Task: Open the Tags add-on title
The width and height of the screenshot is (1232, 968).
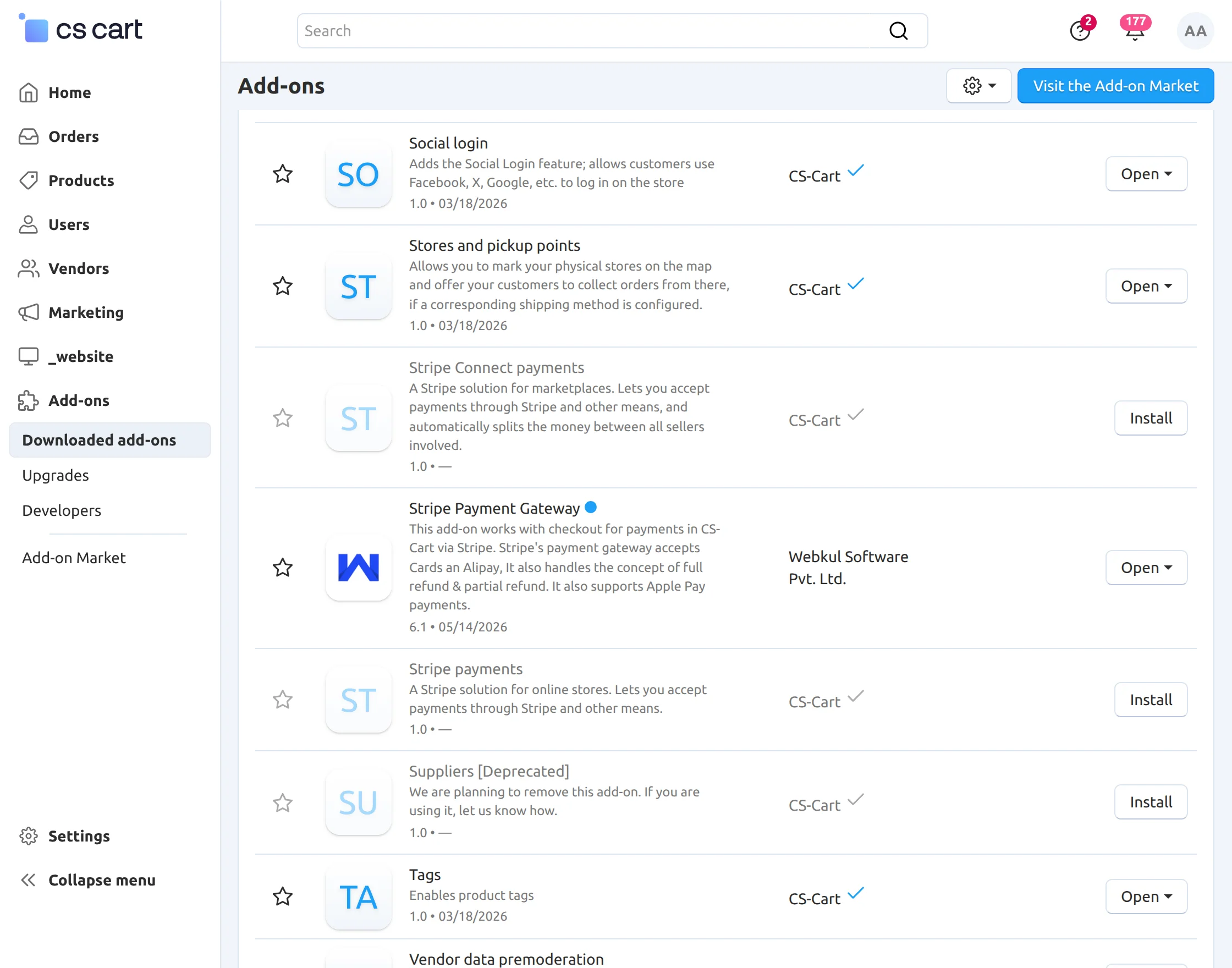Action: (425, 875)
